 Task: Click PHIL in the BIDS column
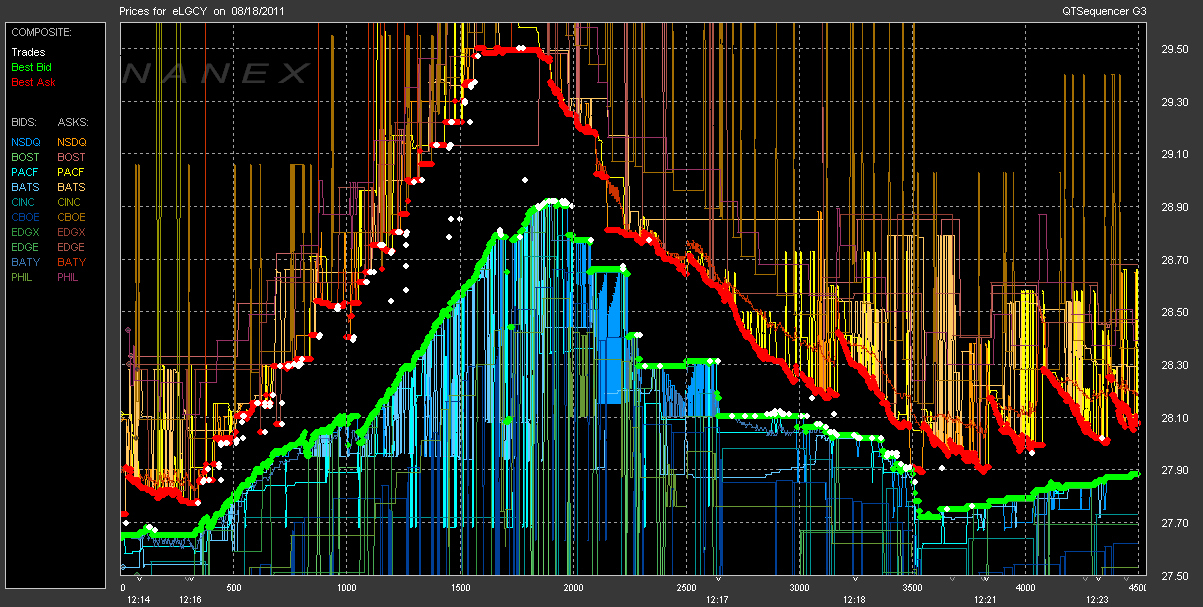23,277
